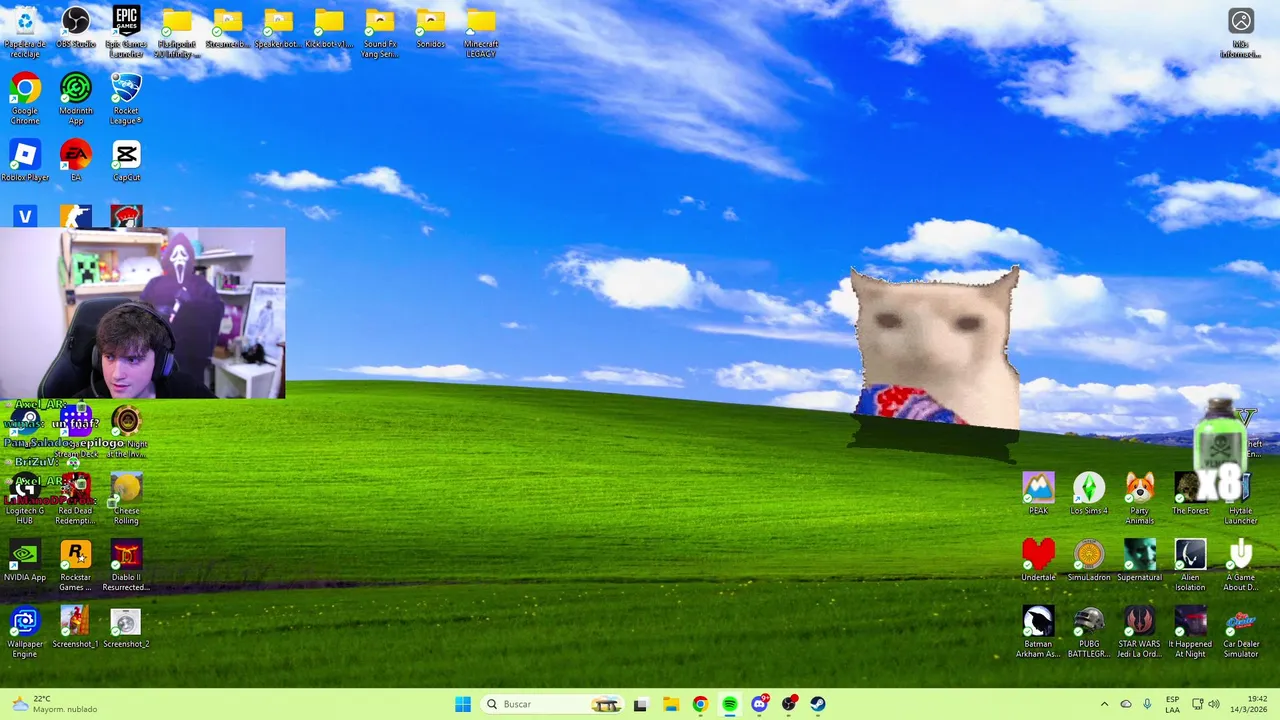
Task: Open Task View on the taskbar
Action: tap(640, 704)
